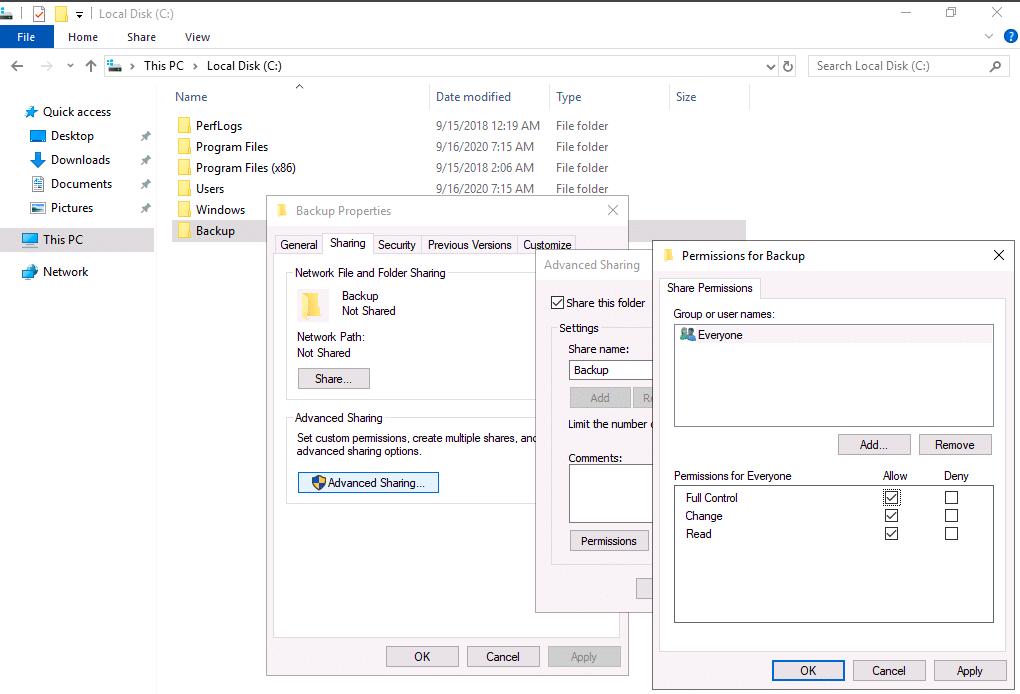Screen dimensions: 1020x694
Task: Check Deny box for Change permission
Action: point(951,516)
